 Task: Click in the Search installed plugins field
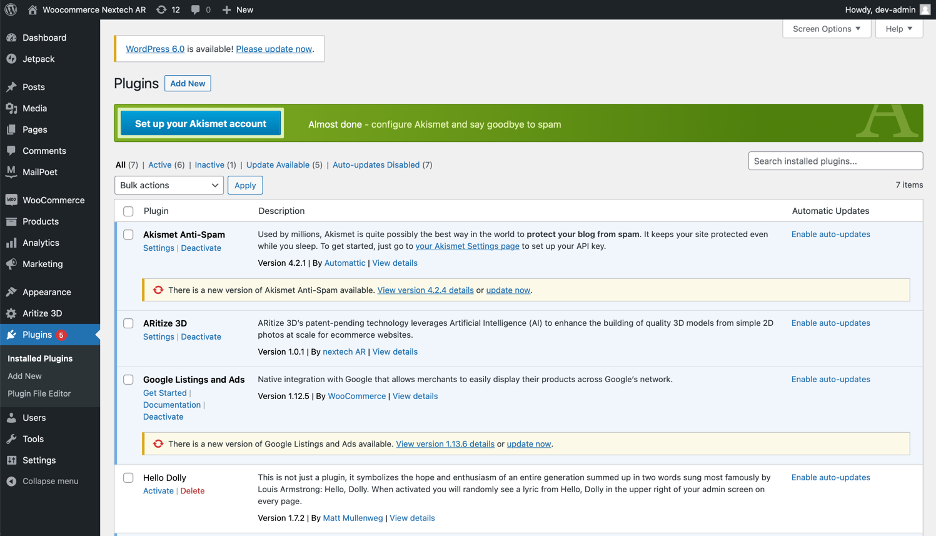tap(835, 161)
